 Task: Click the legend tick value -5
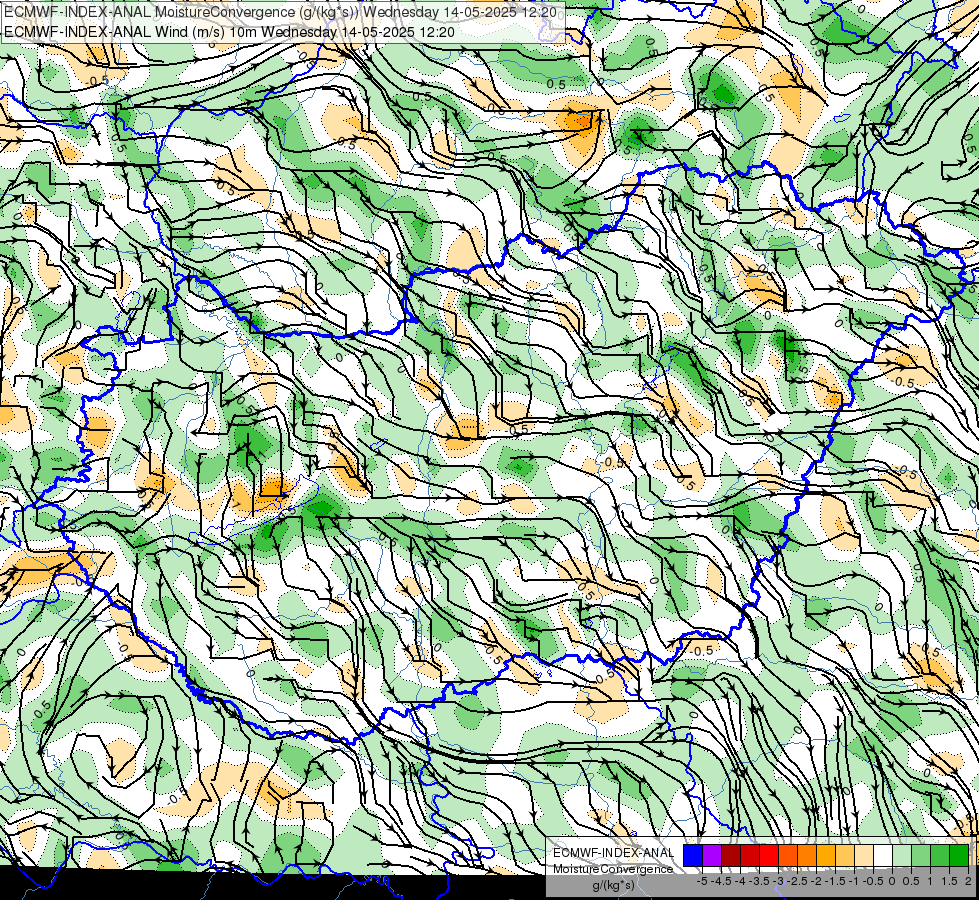pyautogui.click(x=702, y=881)
